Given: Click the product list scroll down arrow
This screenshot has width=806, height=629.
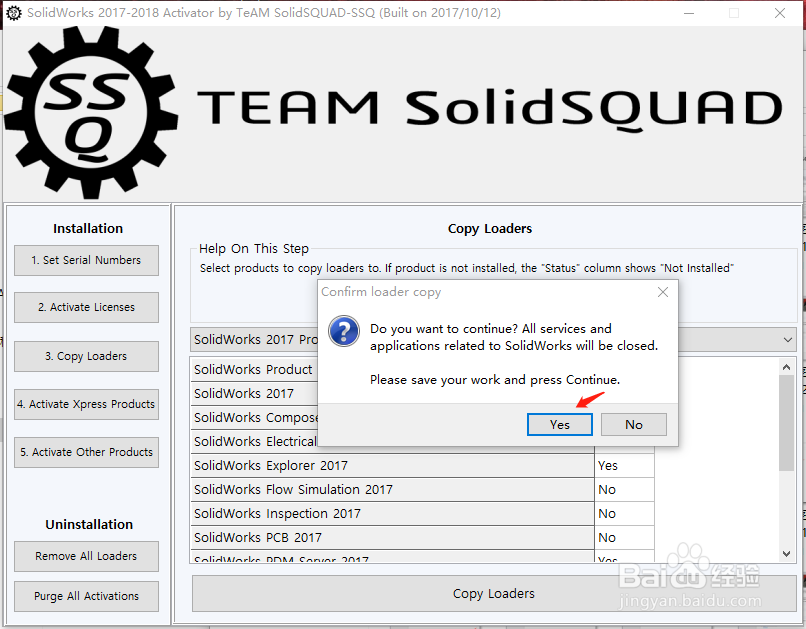Looking at the screenshot, I should (786, 553).
